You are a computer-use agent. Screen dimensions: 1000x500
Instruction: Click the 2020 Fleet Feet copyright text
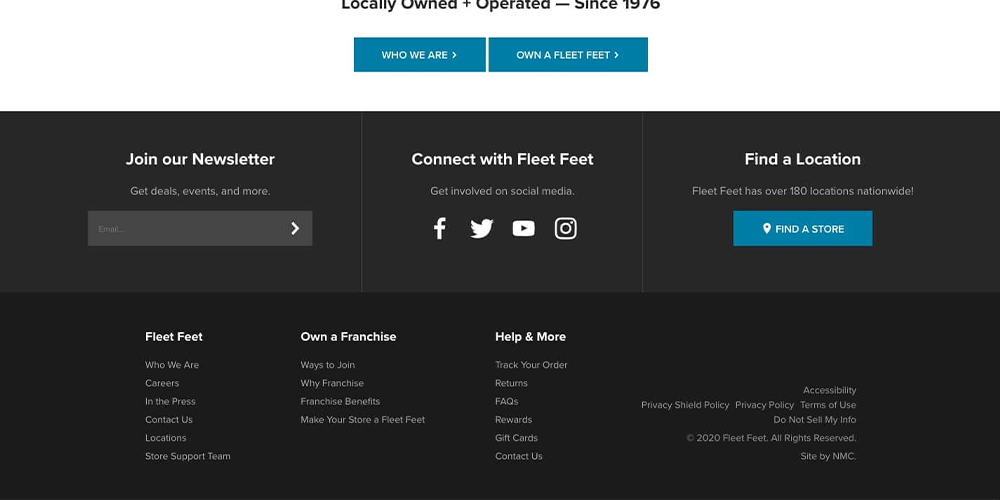tap(772, 438)
